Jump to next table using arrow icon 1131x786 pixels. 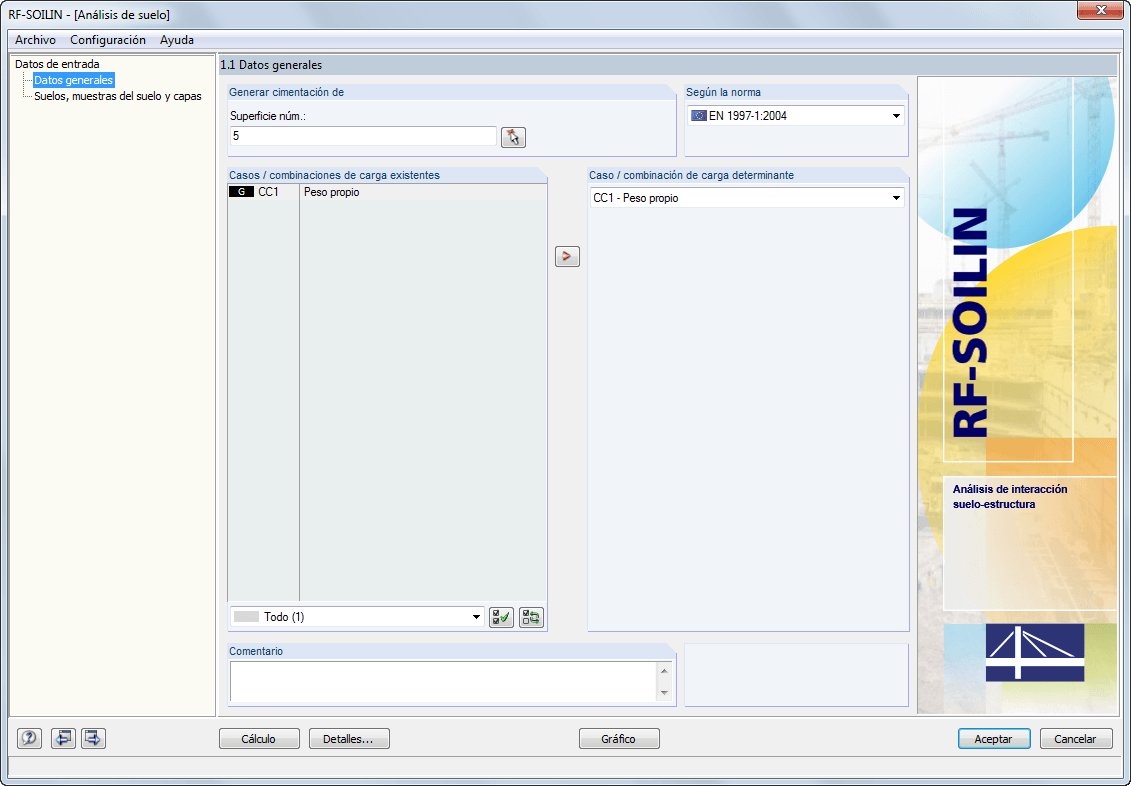92,738
